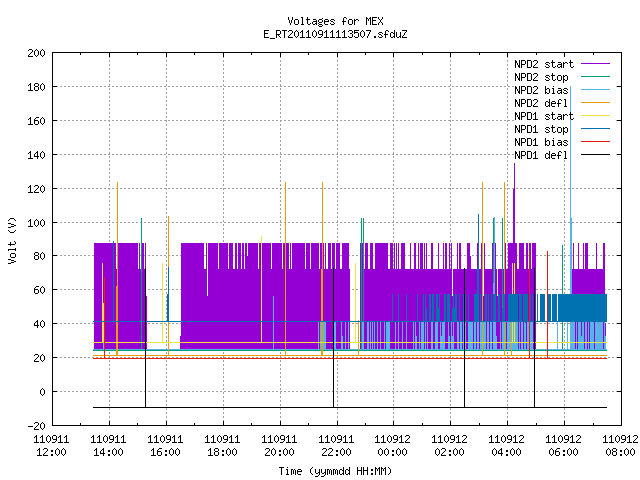The width and height of the screenshot is (640, 480).
Task: Click the 'NPD2 stop' legend label
Action: (541, 77)
